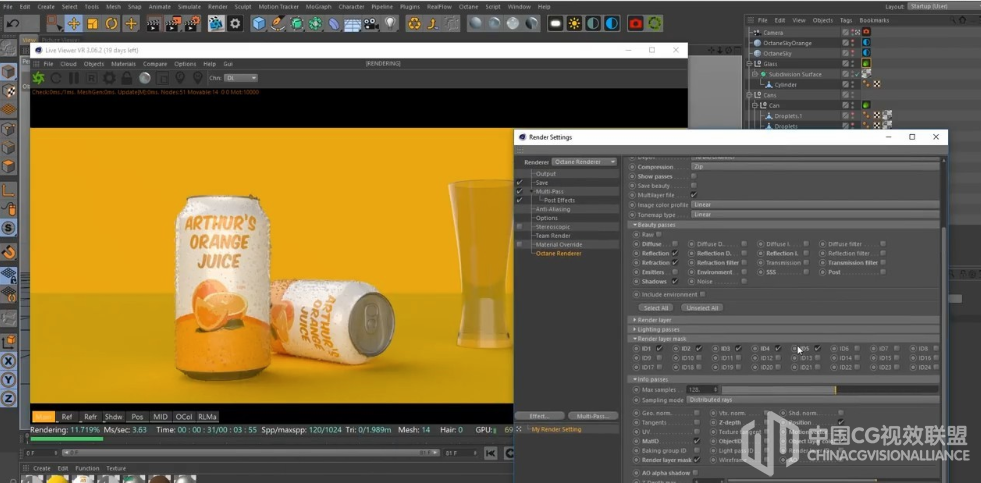Click the X axis lock icon in left toolbar

(9, 361)
